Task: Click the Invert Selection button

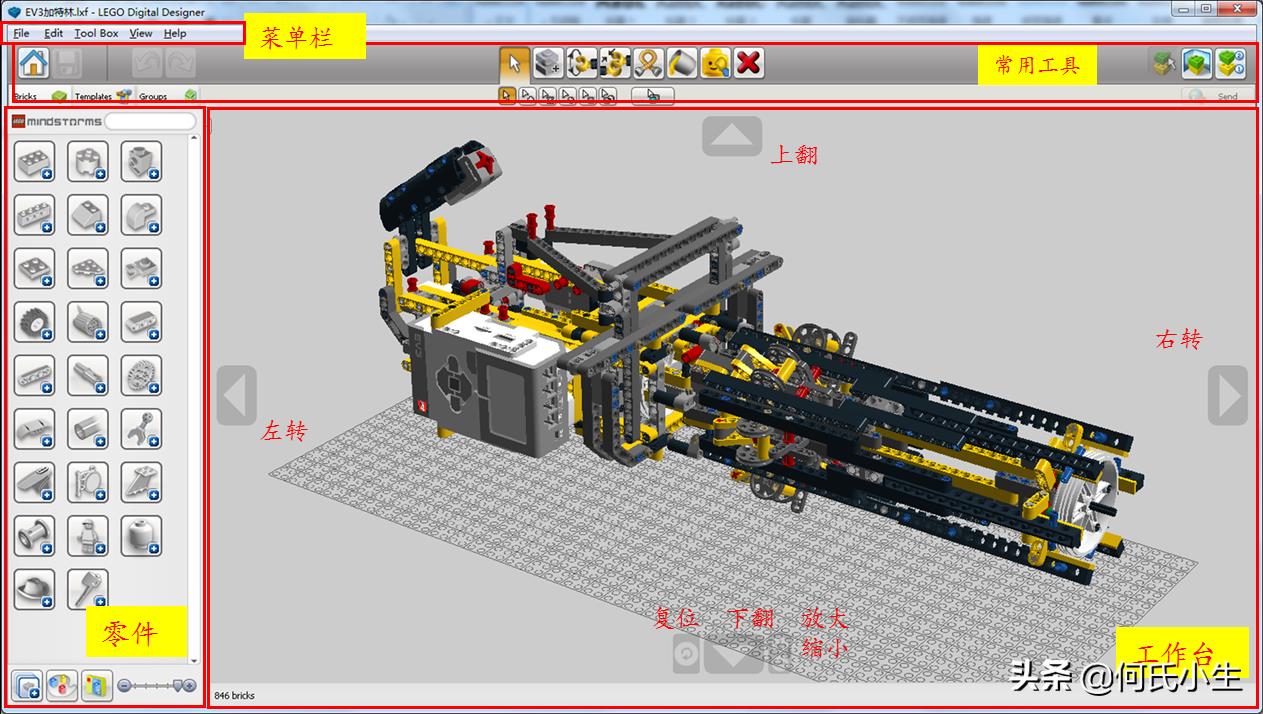Action: (653, 96)
